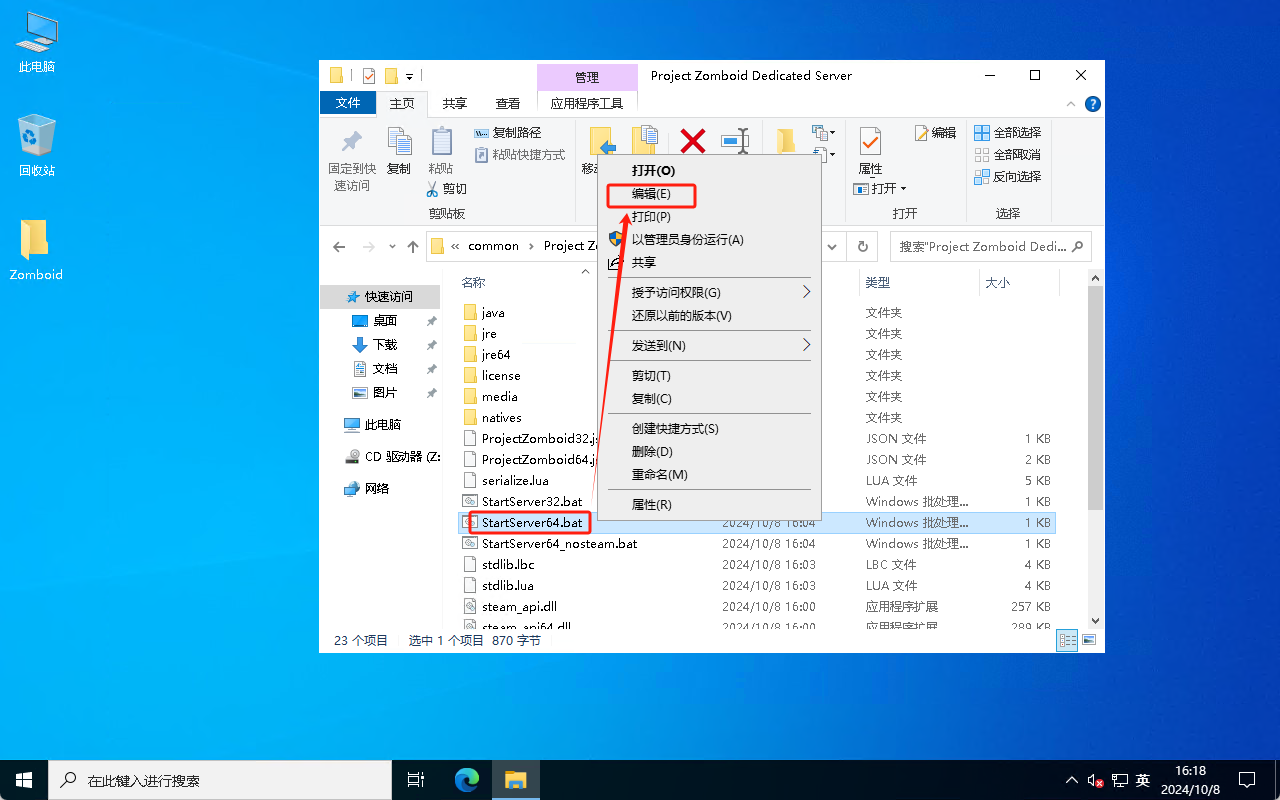Expand the 发送到(N) submenu
The width and height of the screenshot is (1280, 800).
pos(709,345)
